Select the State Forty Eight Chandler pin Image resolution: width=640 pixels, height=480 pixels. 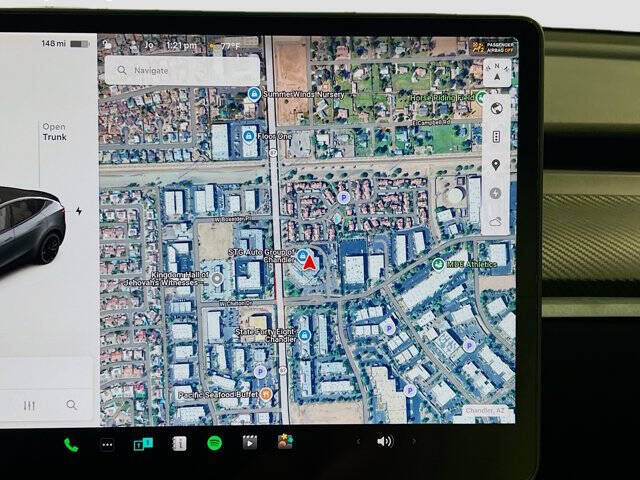click(x=304, y=335)
